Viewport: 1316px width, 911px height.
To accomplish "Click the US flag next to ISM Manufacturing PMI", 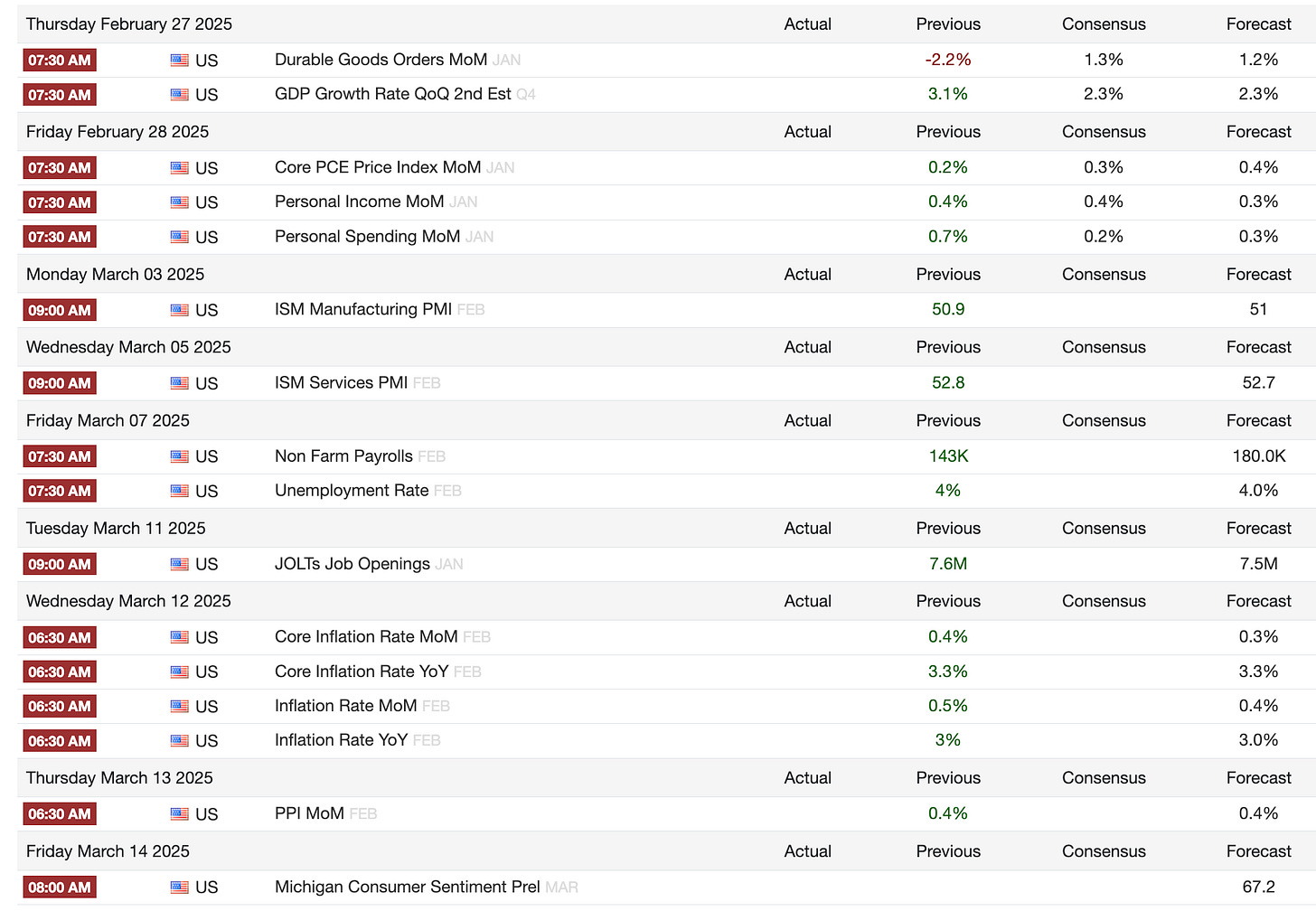I will tap(180, 310).
